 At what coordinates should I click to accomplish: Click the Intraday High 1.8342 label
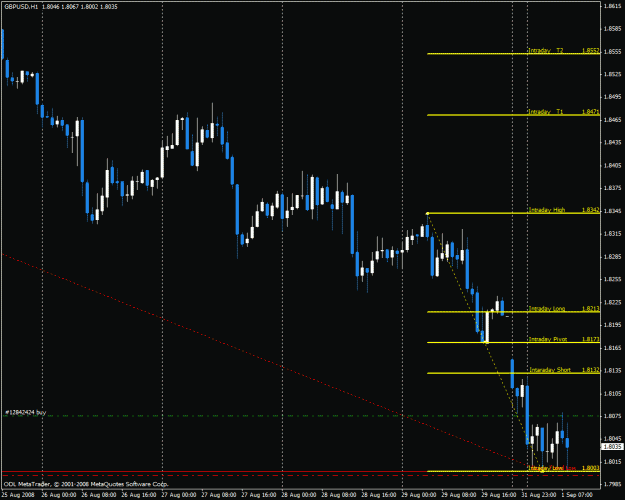pyautogui.click(x=564, y=210)
